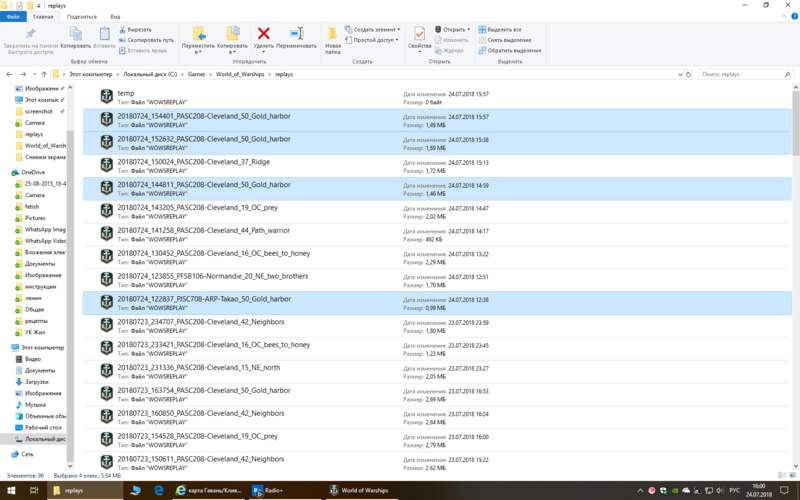
Task: Click the Back navigation arrow
Action: (x=9, y=74)
